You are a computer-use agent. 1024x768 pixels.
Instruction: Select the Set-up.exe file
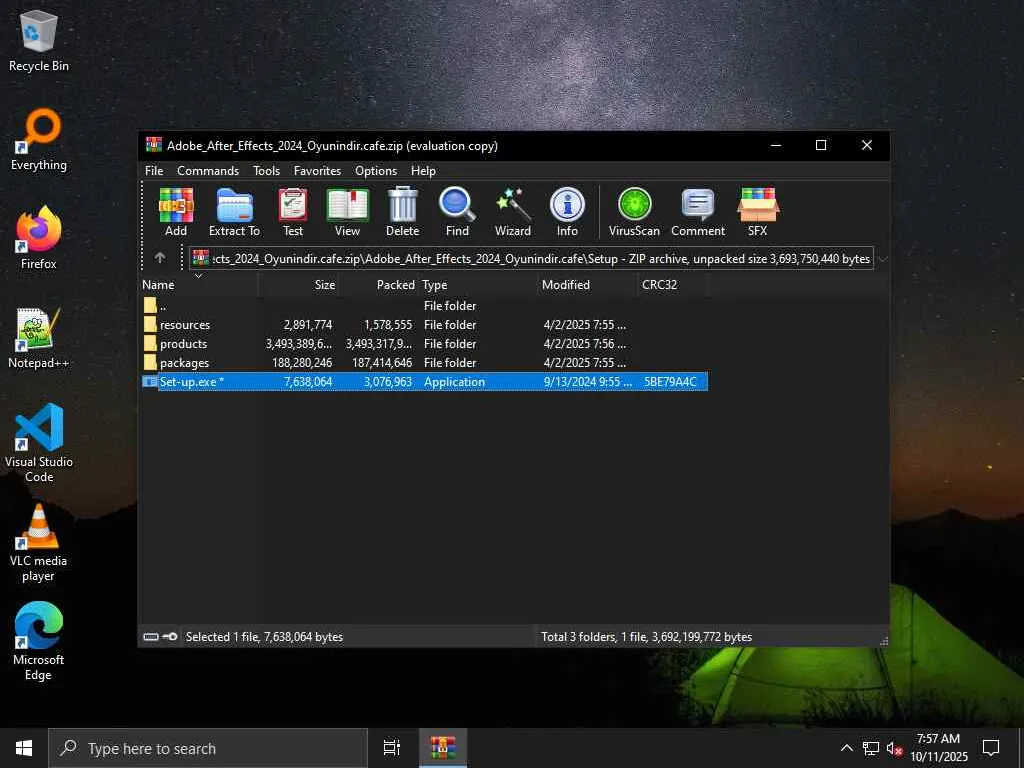click(x=424, y=381)
